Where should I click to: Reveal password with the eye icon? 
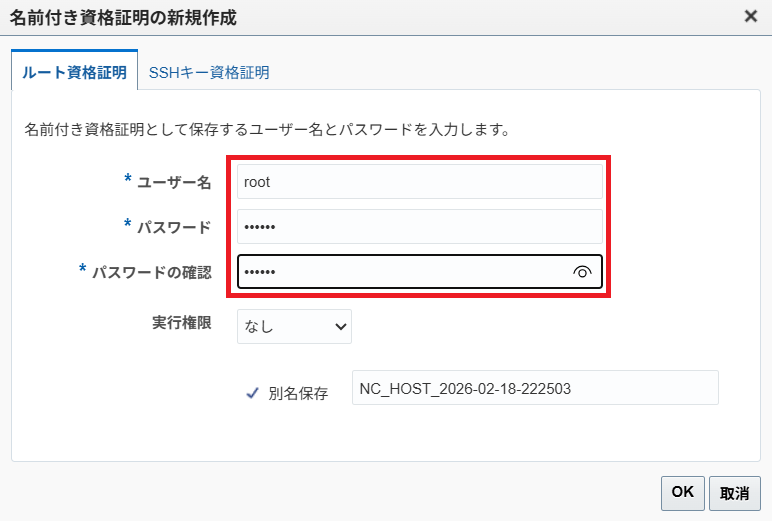point(583,272)
